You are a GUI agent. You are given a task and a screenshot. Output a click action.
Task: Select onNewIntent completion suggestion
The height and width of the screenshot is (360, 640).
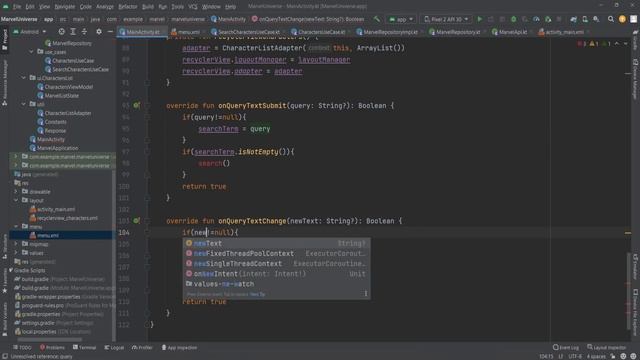(276, 274)
